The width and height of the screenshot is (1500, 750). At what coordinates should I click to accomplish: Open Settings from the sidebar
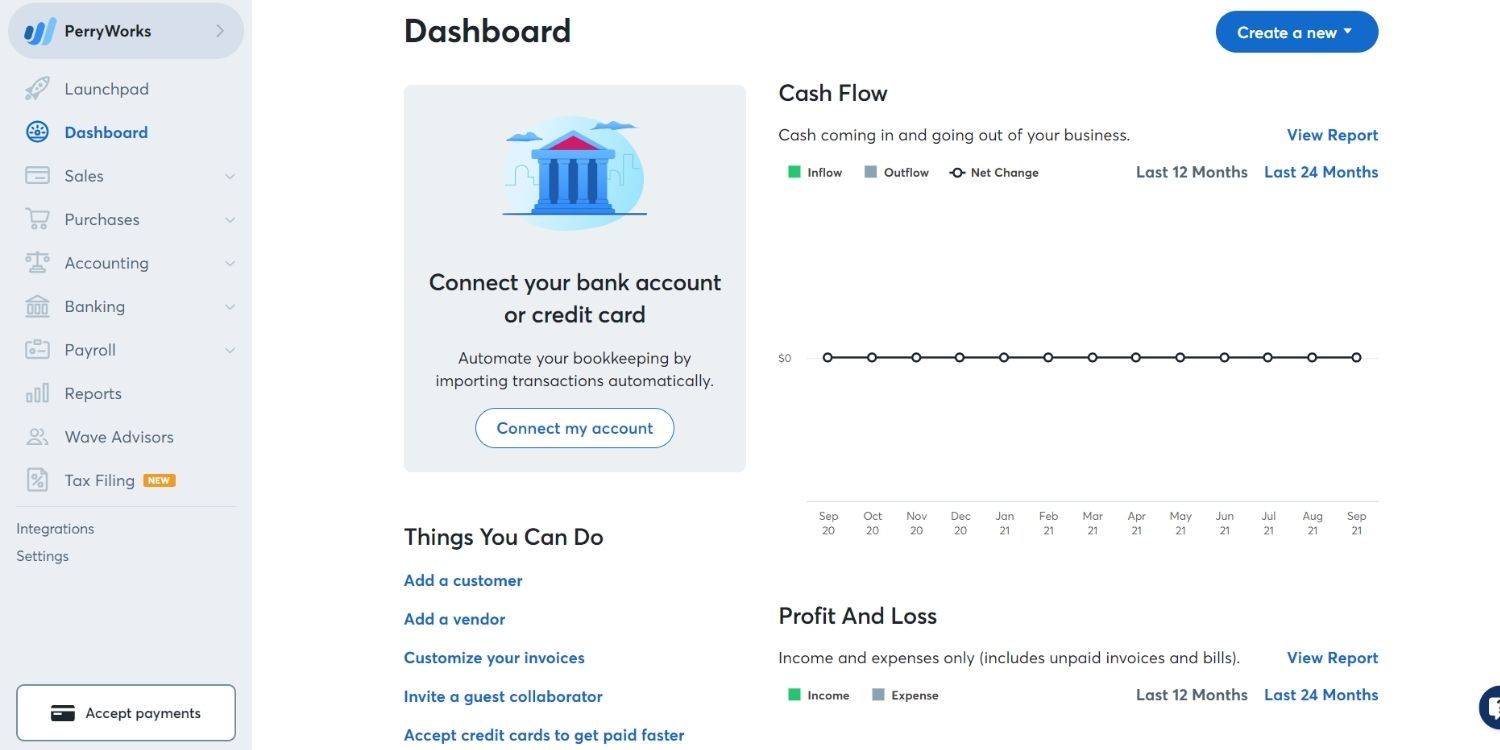(42, 555)
